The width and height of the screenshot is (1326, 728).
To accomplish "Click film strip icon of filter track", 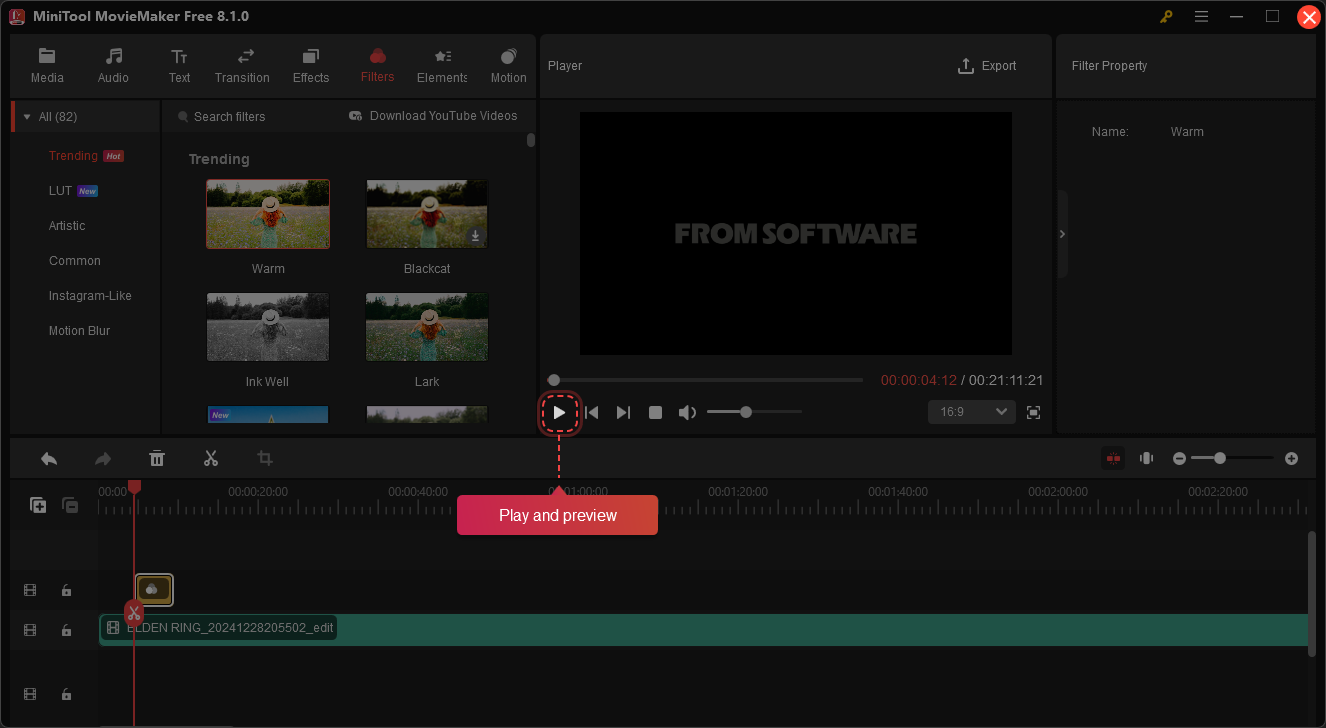I will (x=30, y=590).
